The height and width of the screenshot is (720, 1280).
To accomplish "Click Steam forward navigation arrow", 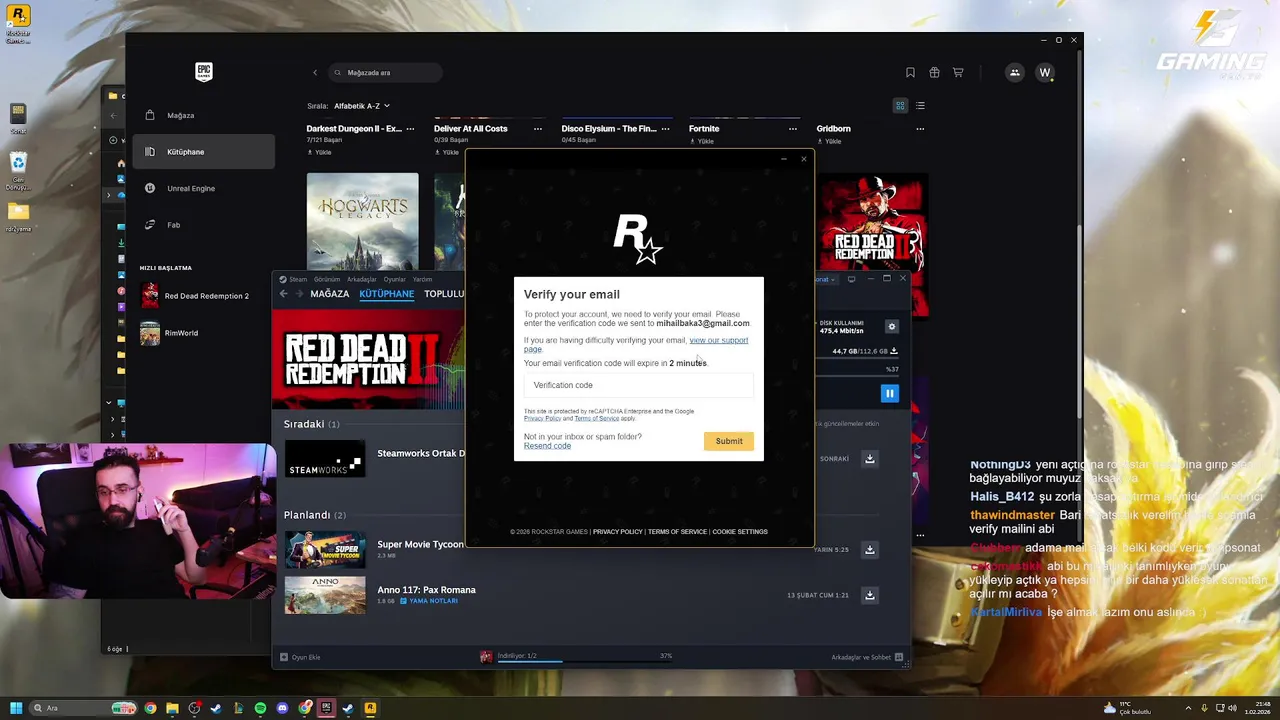I will point(299,294).
